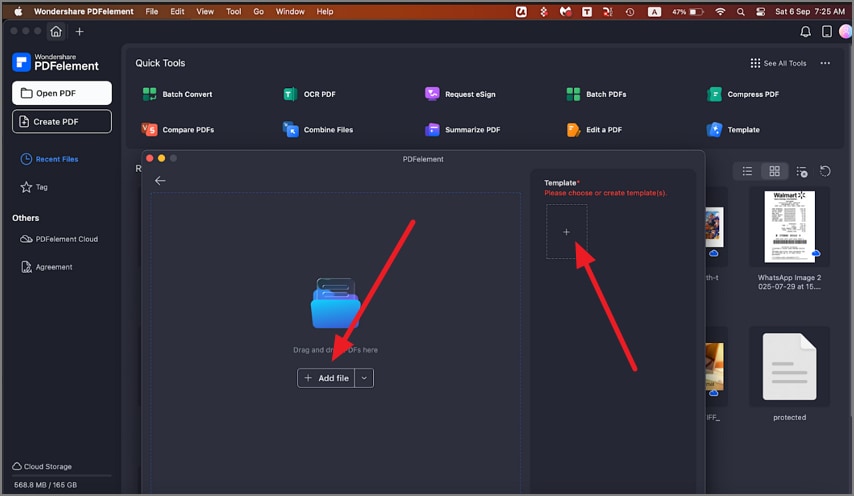Open the protected file thumbnail
This screenshot has height=496, width=854.
789,366
